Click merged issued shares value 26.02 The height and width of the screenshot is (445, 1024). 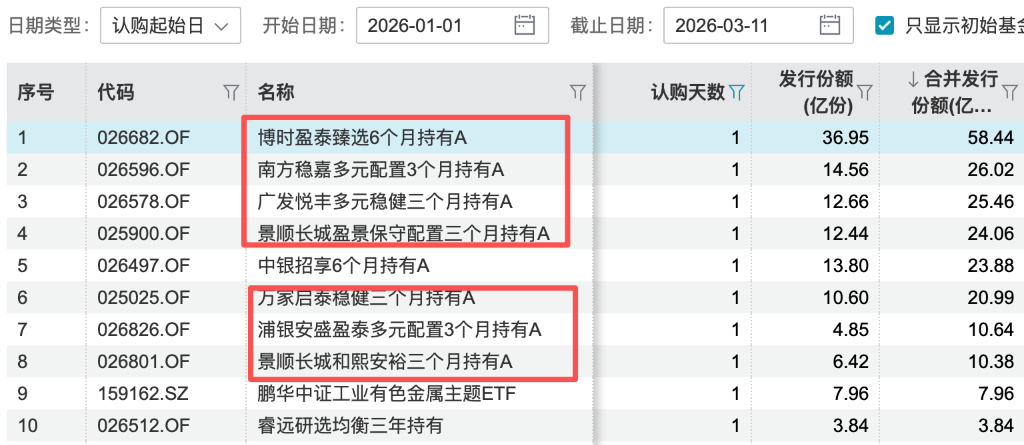(x=992, y=170)
